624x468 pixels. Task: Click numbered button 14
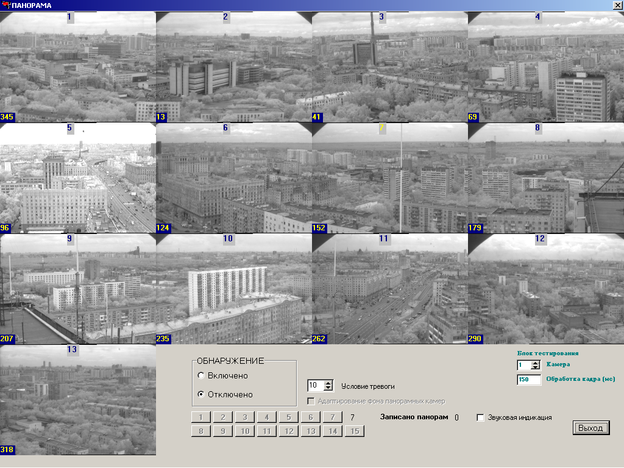332,431
